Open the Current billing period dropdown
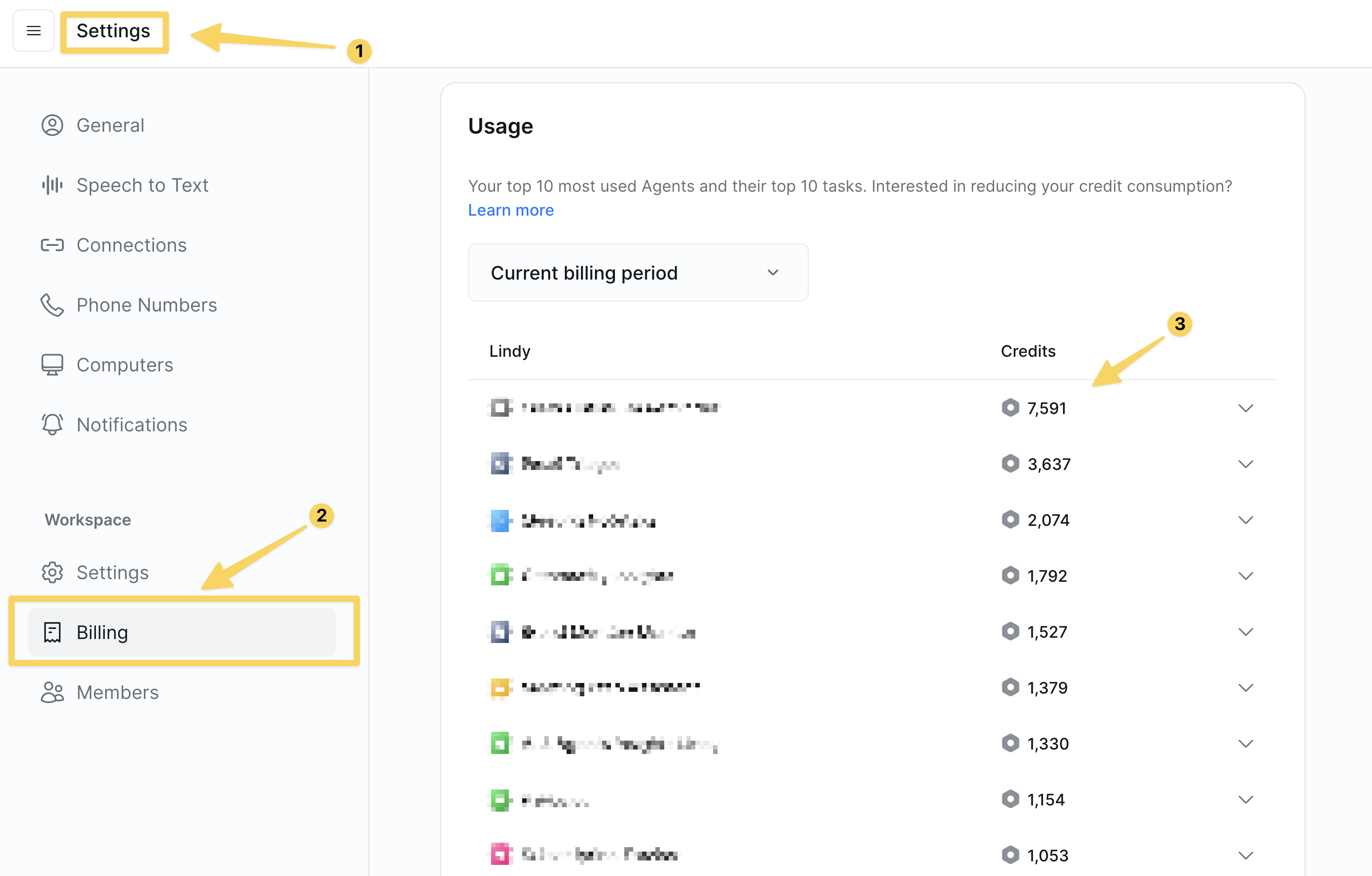 pyautogui.click(x=637, y=272)
